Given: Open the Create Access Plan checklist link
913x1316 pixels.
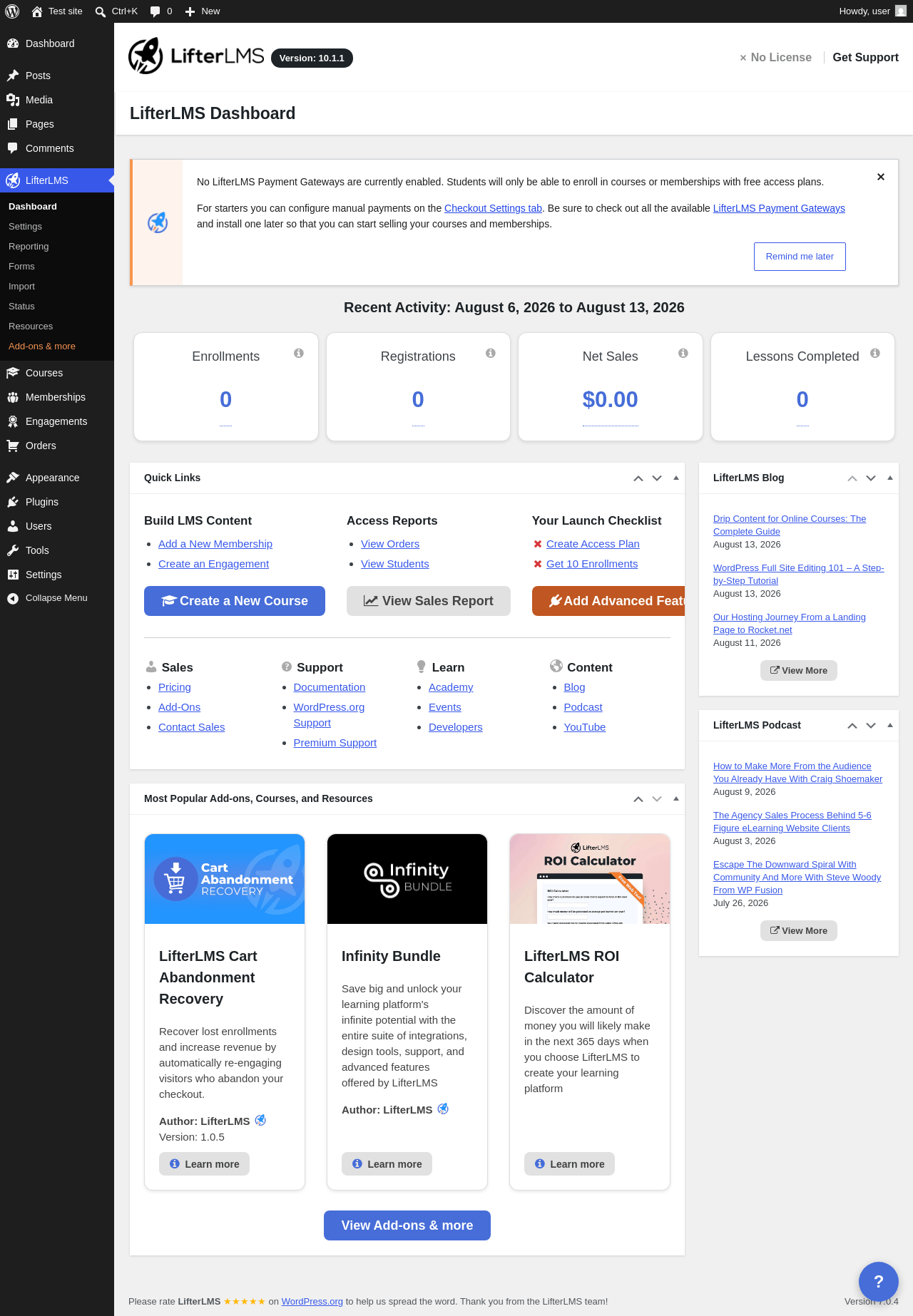Looking at the screenshot, I should 593,544.
